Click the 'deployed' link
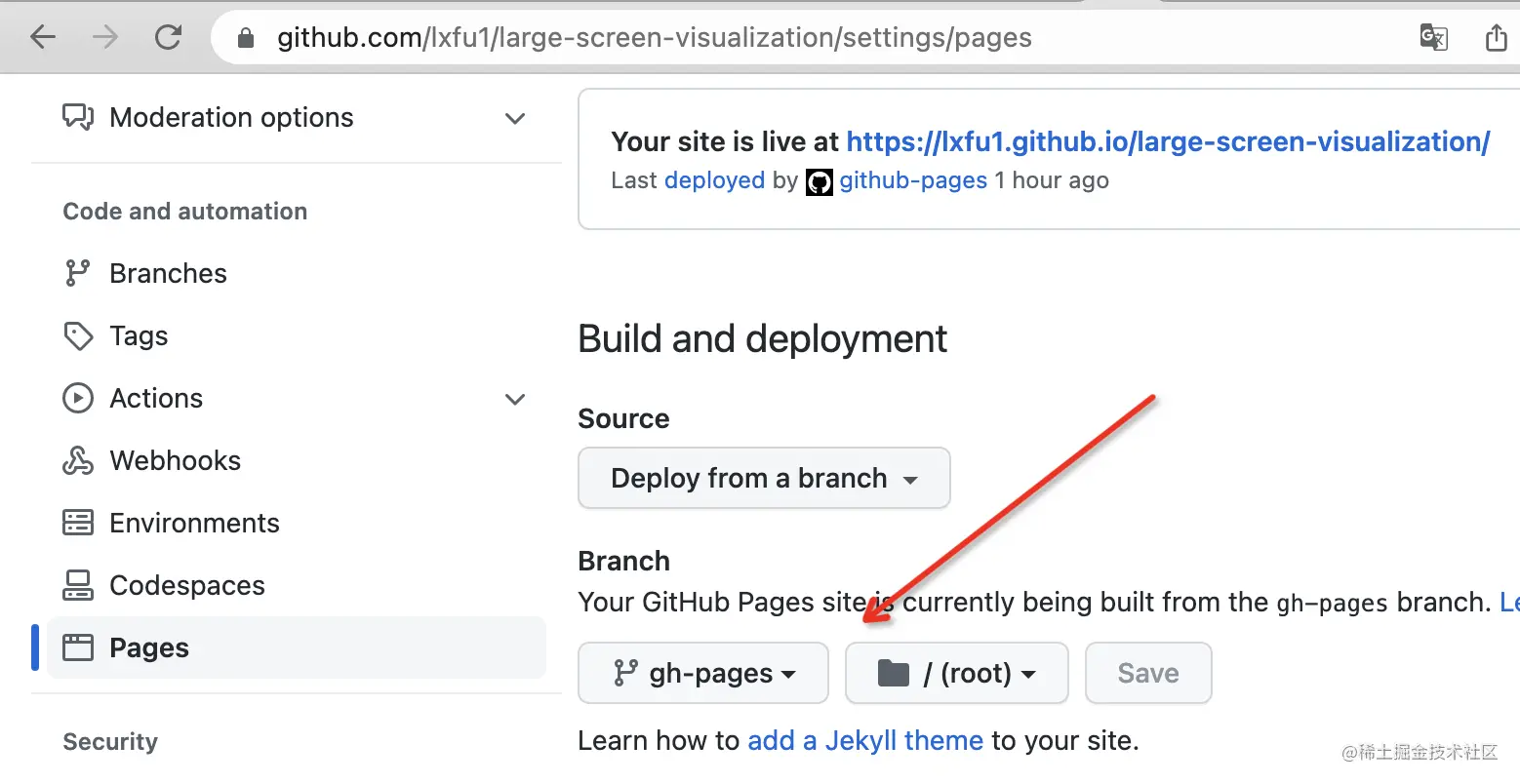 pos(714,180)
